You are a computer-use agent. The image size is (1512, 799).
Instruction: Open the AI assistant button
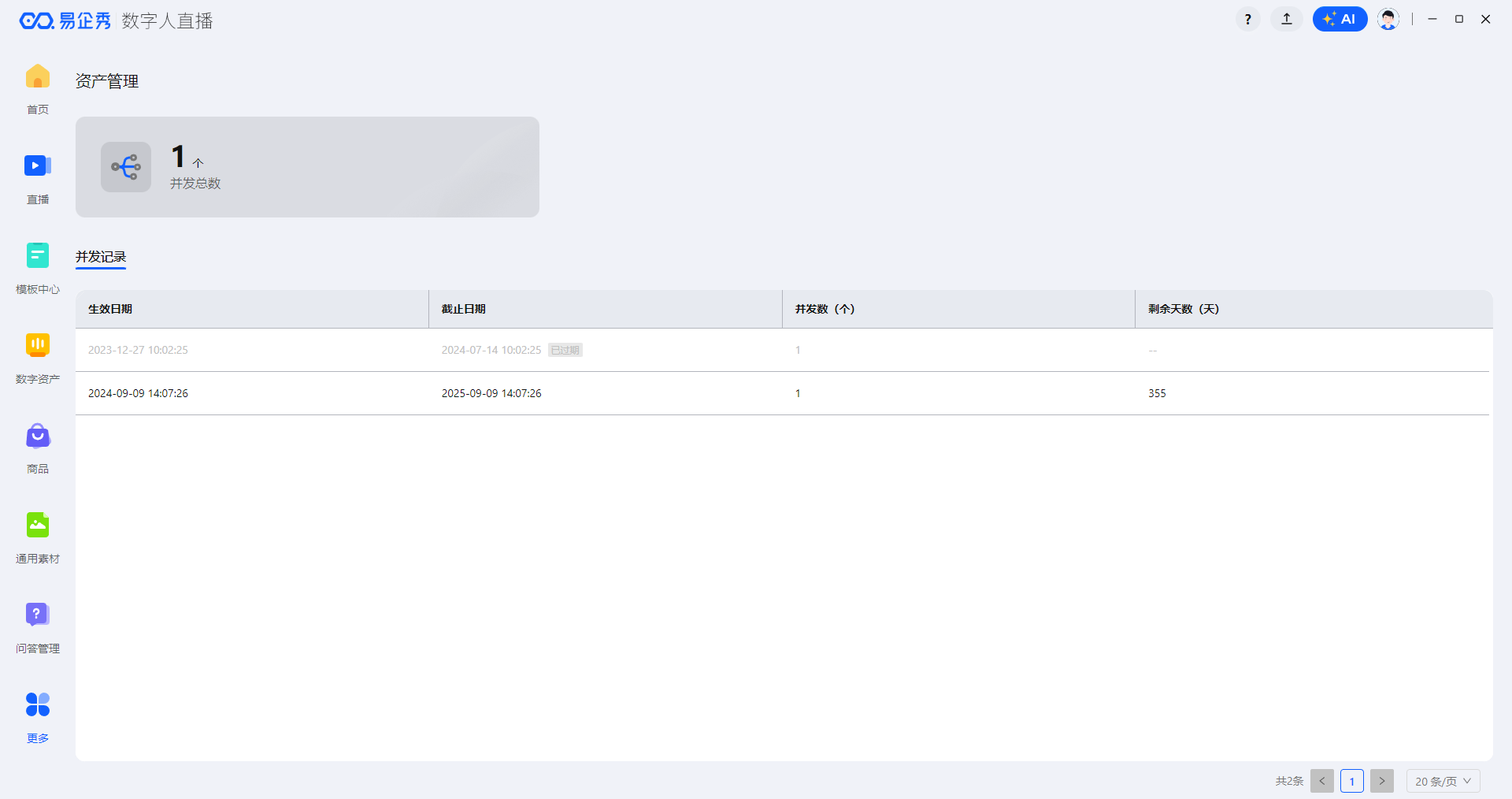[1340, 19]
